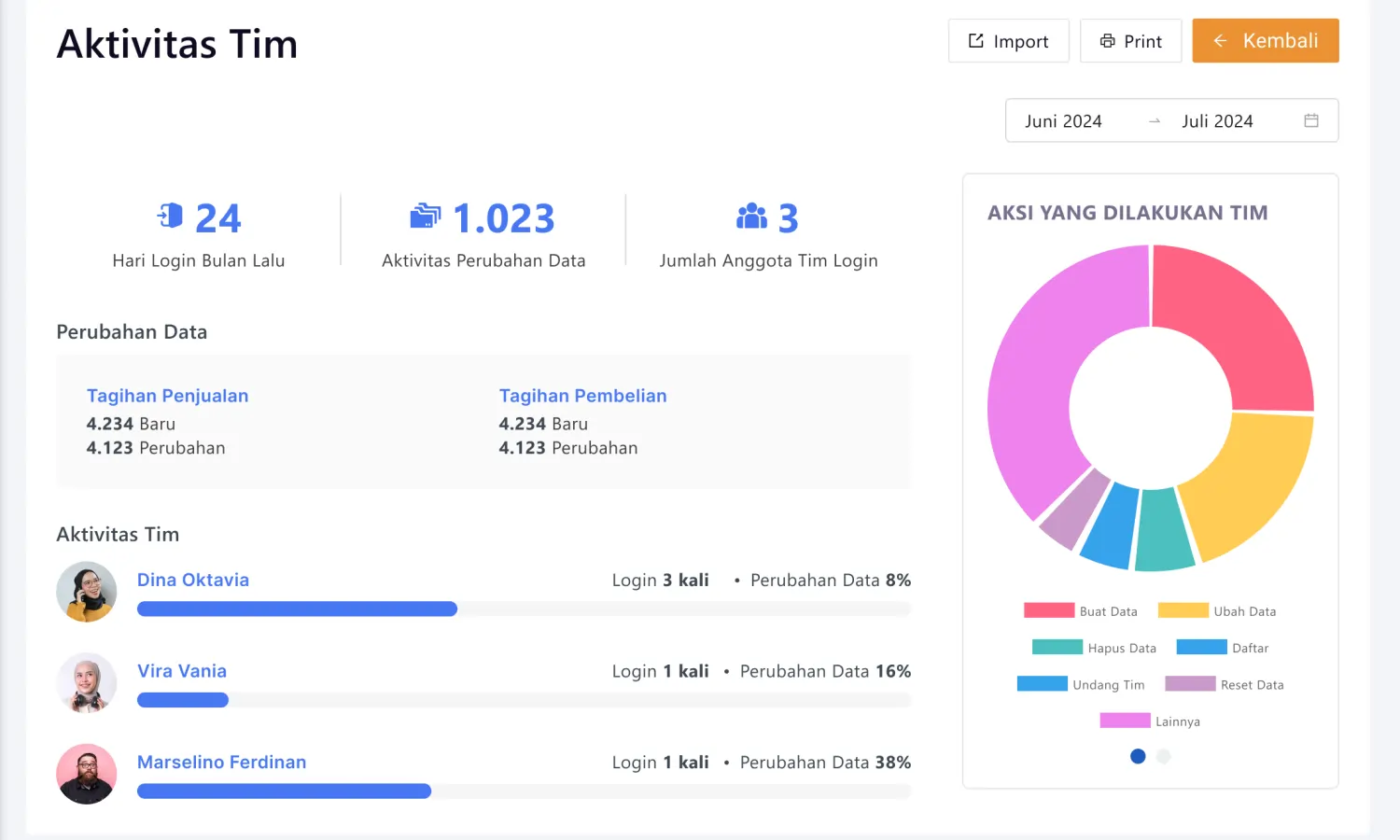
Task: Toggle Buat Data legend in chart
Action: point(1081,611)
